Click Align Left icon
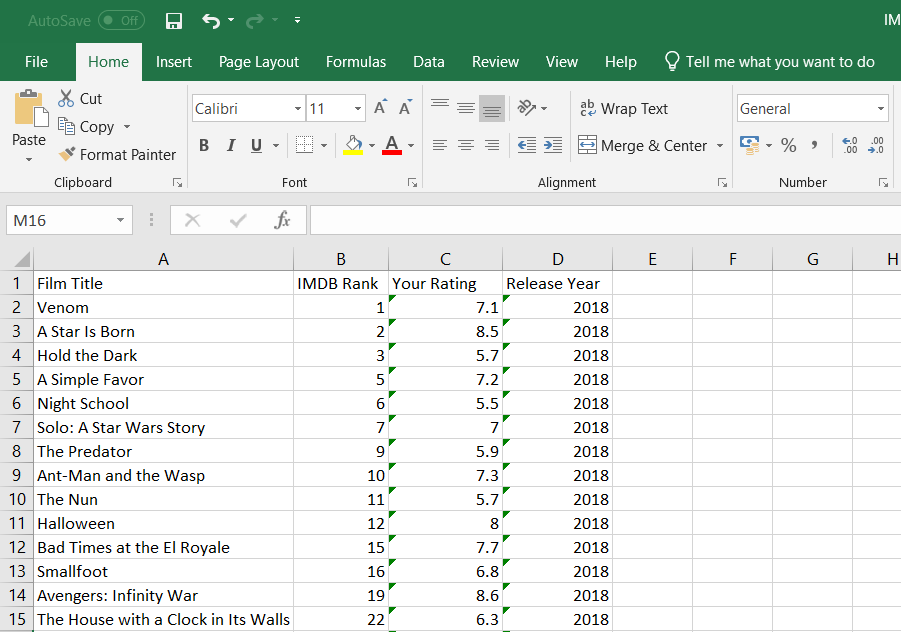Screen dimensions: 901x632 tap(440, 145)
